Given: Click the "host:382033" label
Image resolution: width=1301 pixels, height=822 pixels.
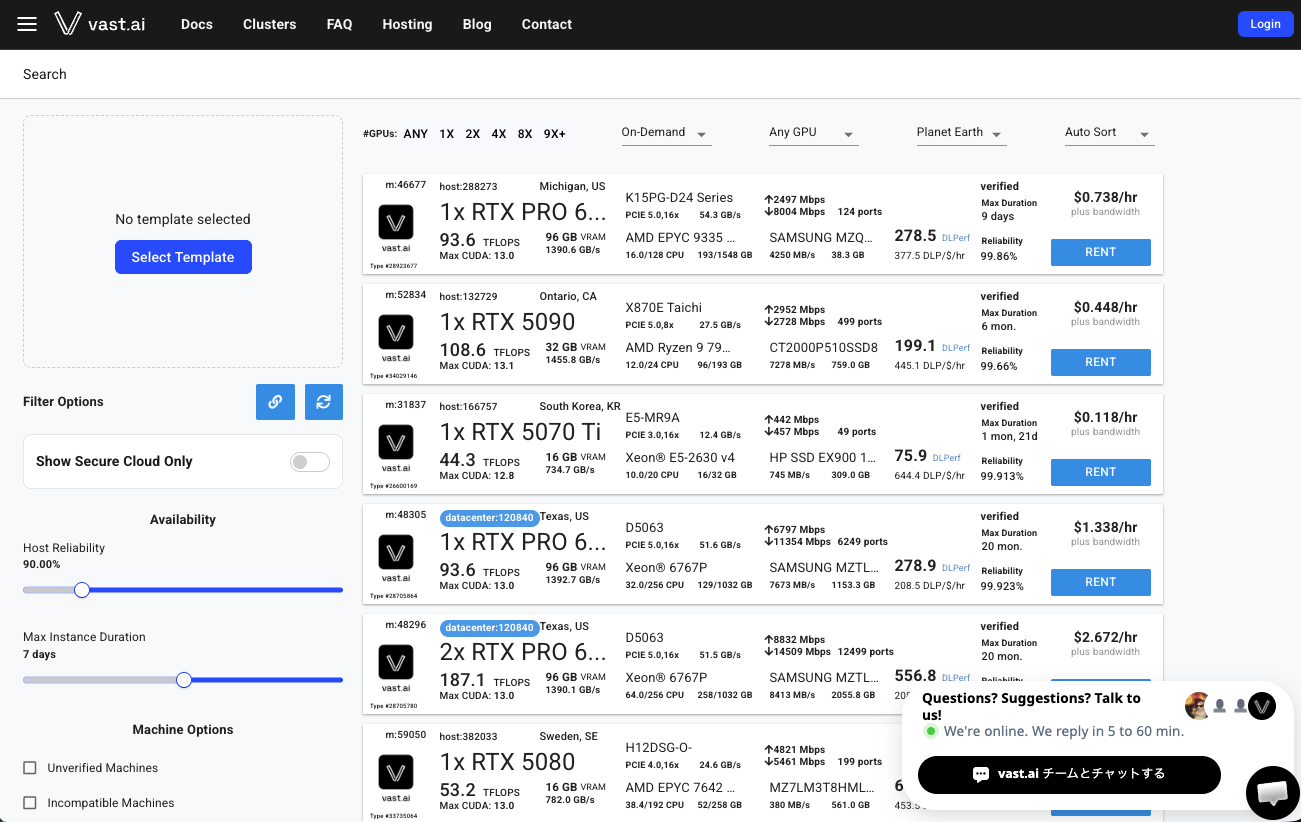Looking at the screenshot, I should pyautogui.click(x=468, y=736).
